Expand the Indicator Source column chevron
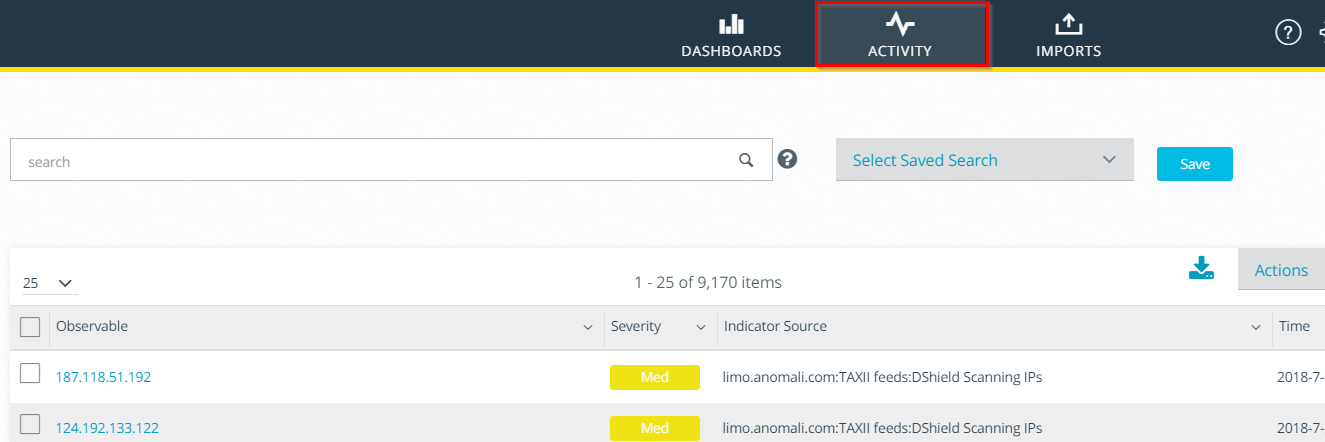 (1255, 327)
